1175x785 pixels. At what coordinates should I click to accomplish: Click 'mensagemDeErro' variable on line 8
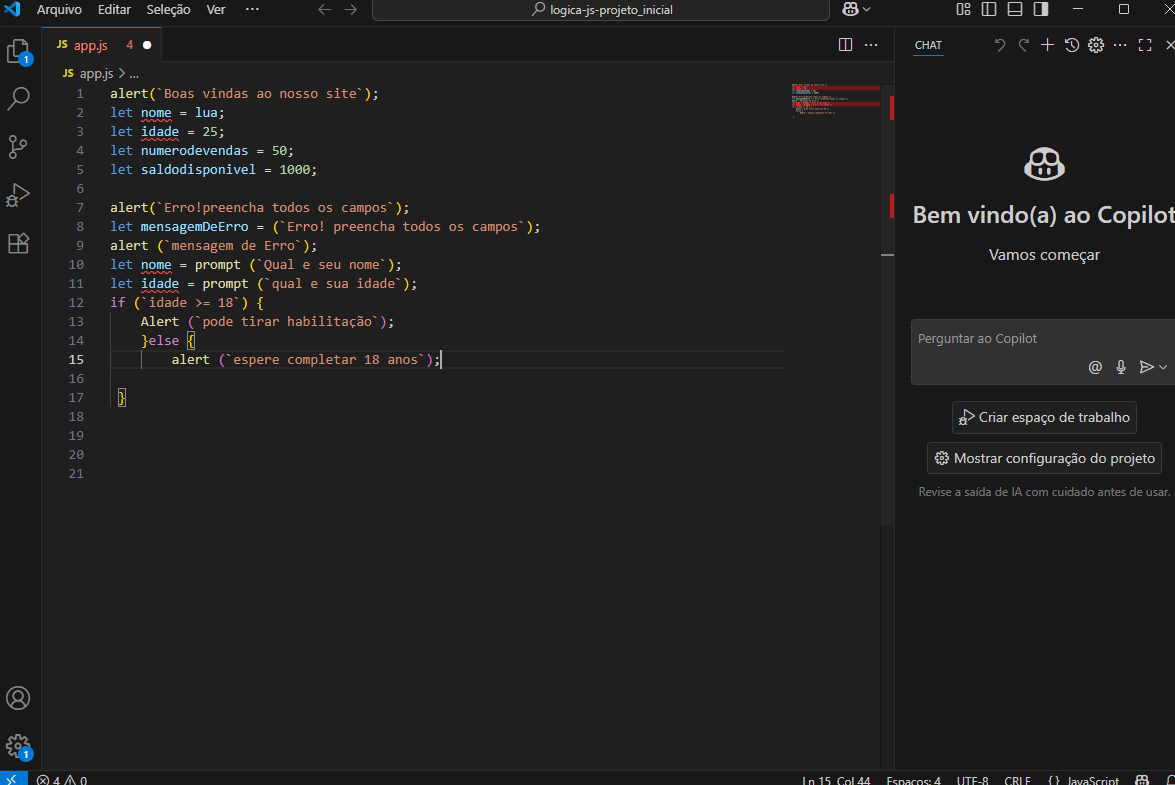[x=194, y=227]
